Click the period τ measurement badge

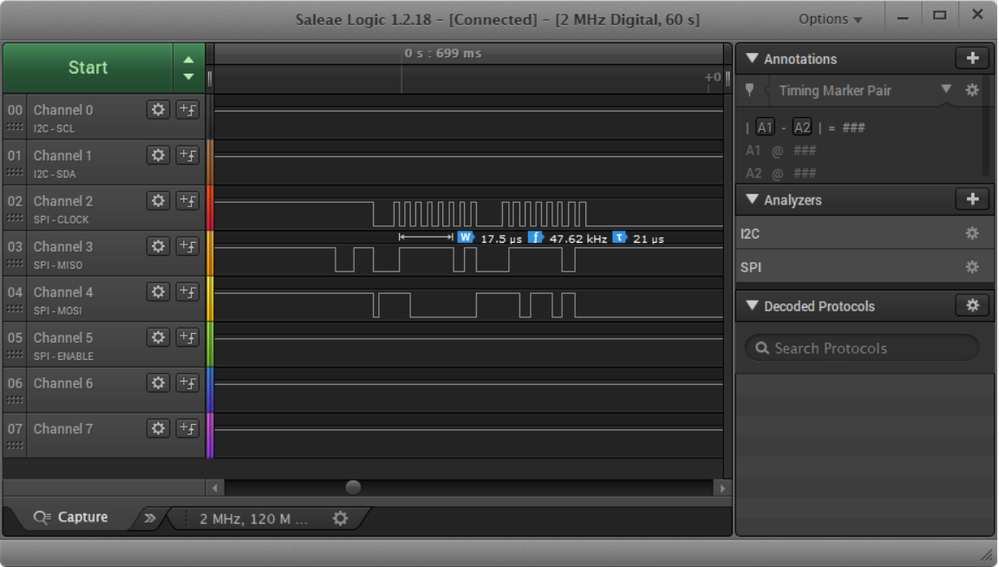(x=619, y=238)
